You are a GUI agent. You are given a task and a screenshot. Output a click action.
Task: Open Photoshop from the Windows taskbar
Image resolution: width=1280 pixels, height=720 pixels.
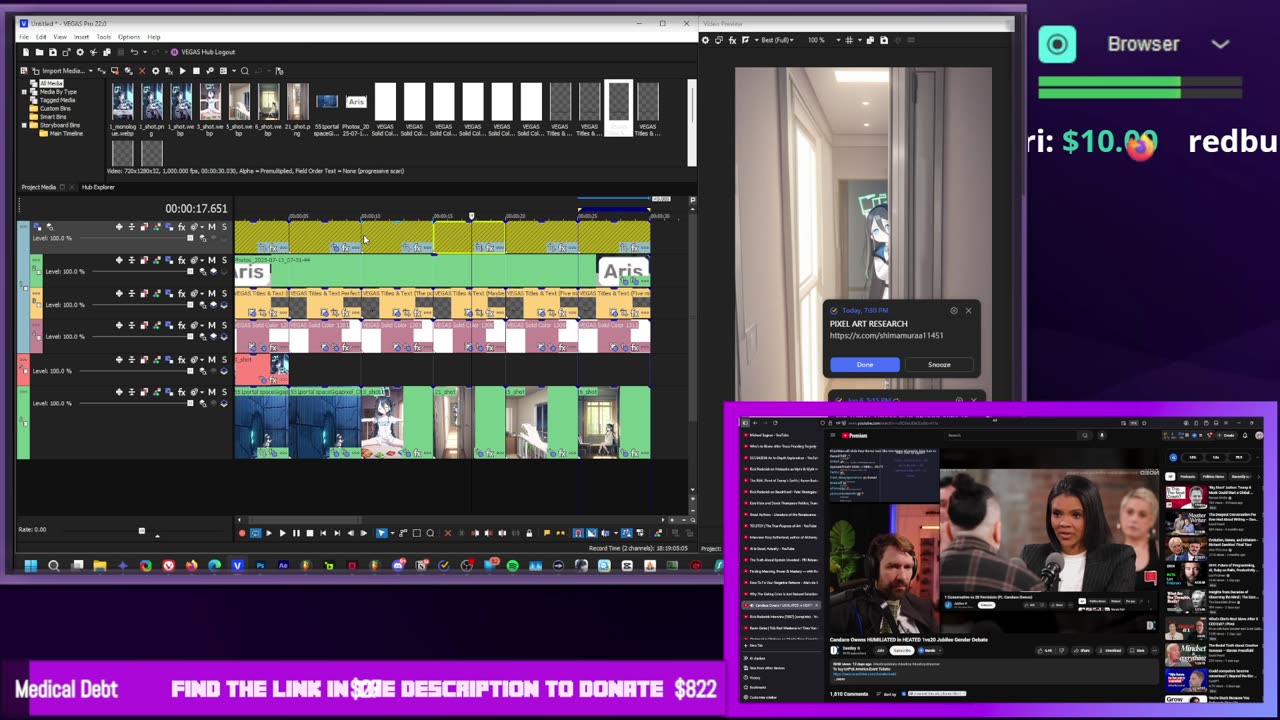pyautogui.click(x=260, y=565)
